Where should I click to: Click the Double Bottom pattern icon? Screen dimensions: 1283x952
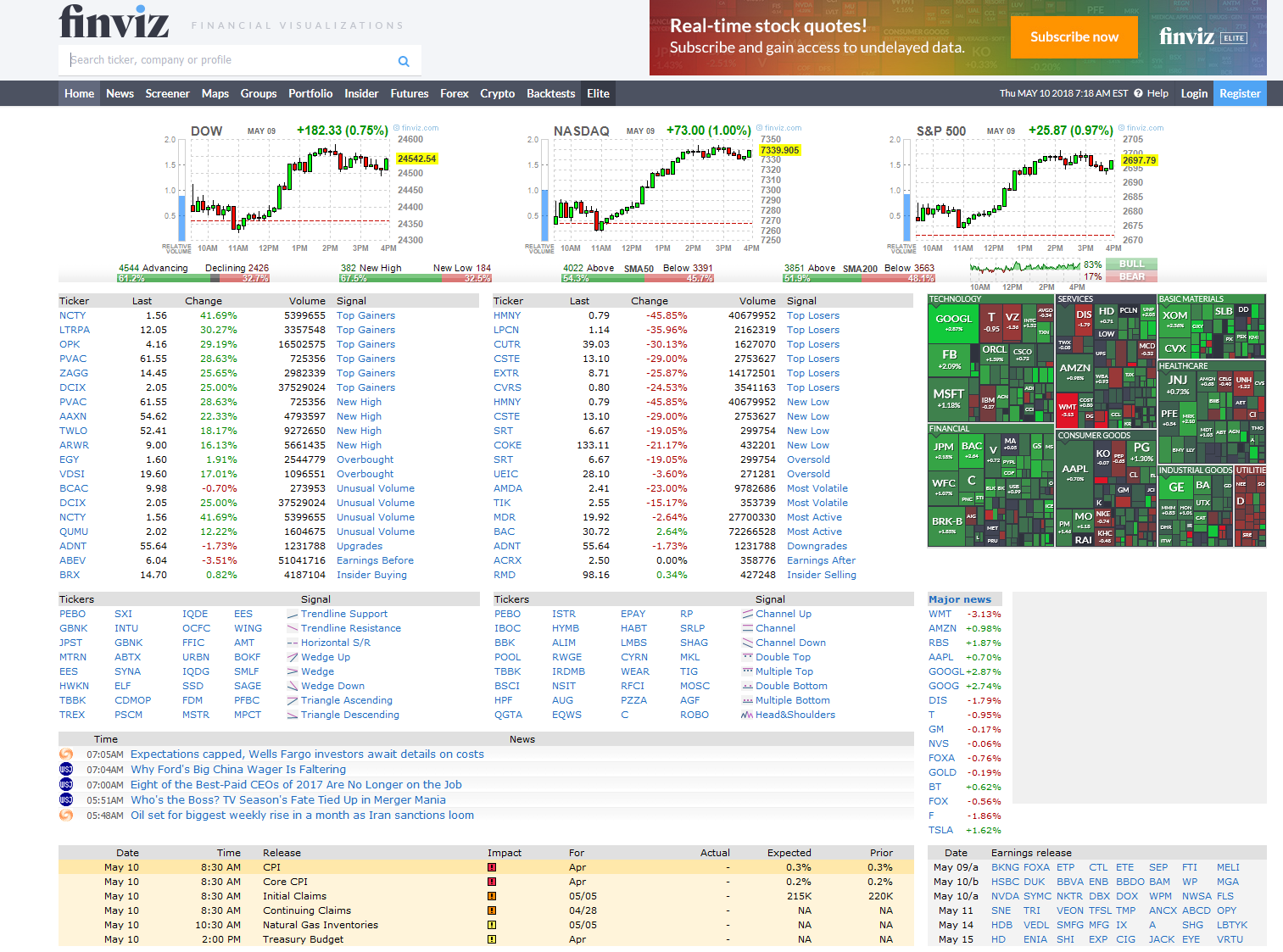coord(748,687)
